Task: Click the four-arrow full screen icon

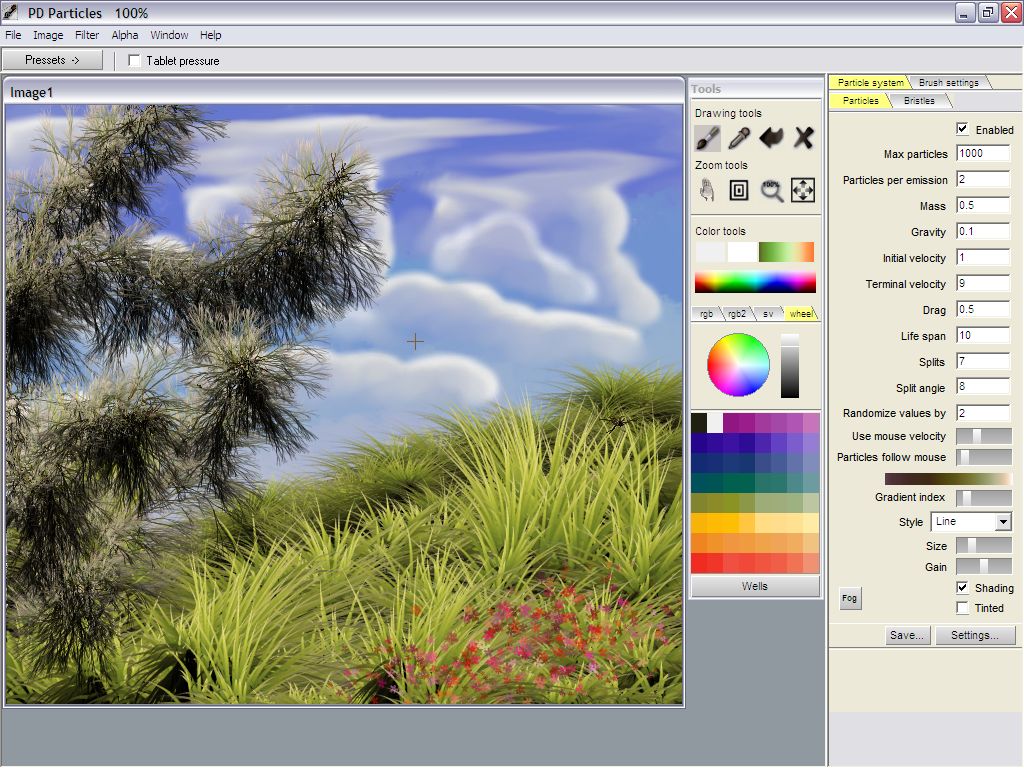Action: tap(803, 190)
